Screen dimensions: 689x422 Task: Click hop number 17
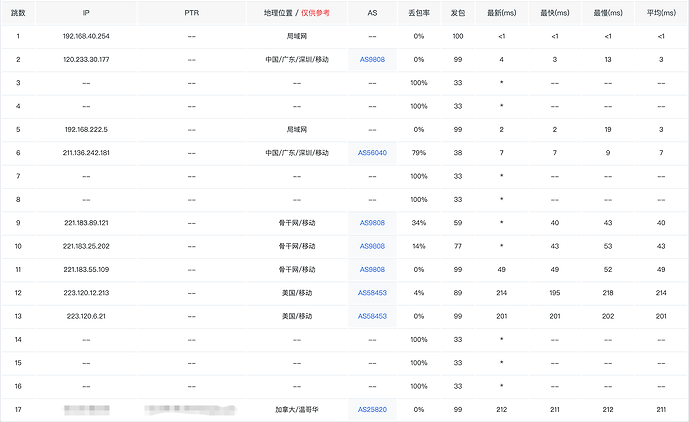point(18,409)
